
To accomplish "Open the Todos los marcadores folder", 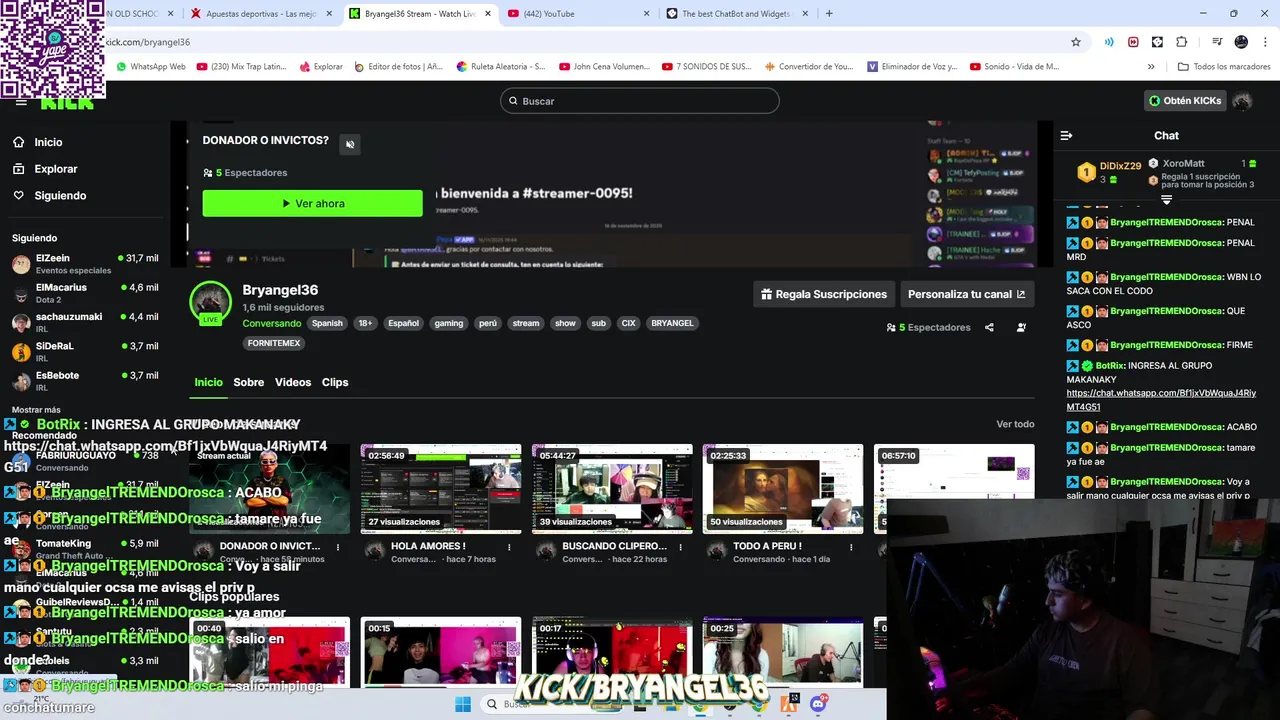I will (1224, 67).
